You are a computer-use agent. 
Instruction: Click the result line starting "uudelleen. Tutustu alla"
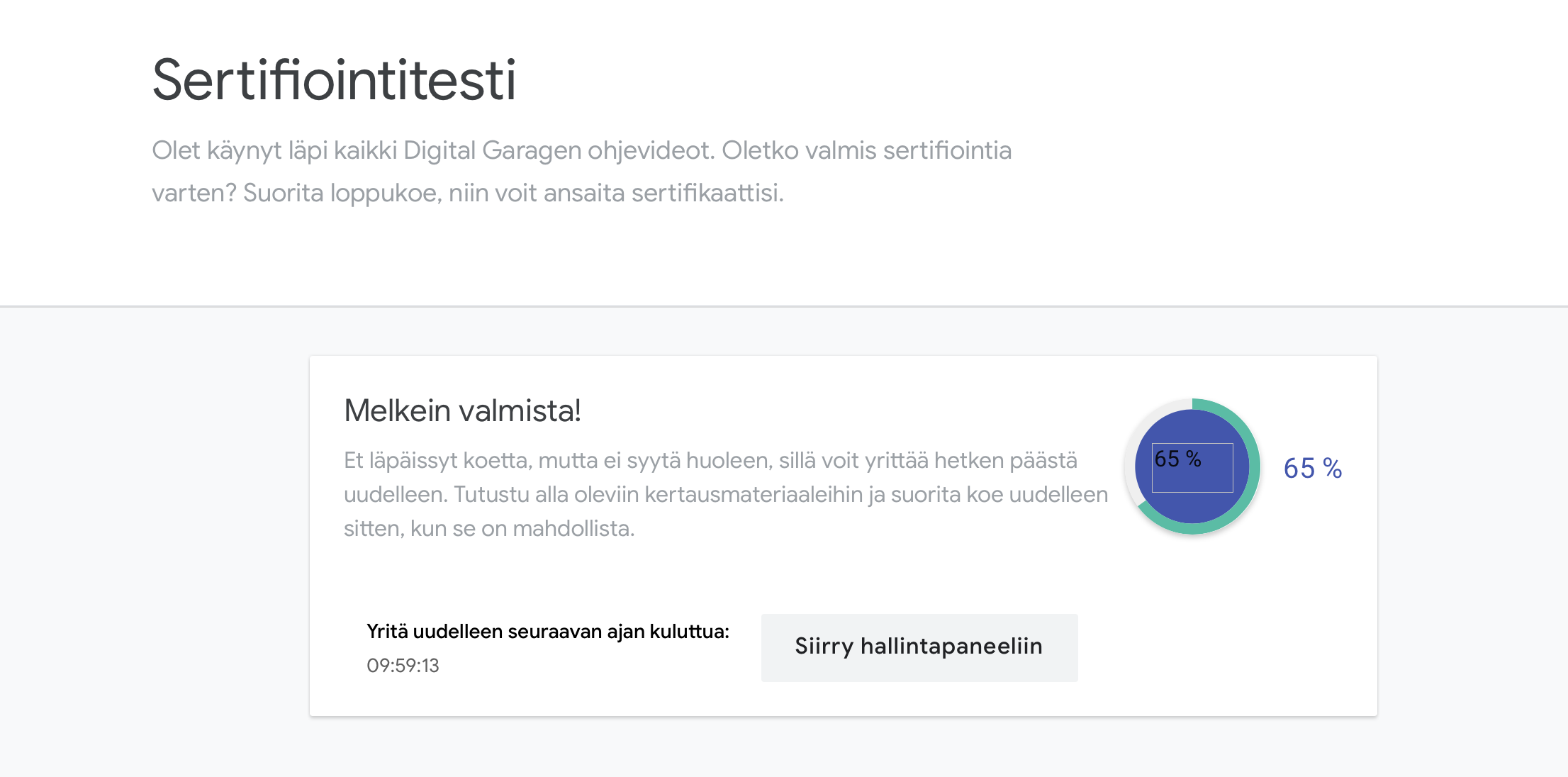[x=725, y=494]
